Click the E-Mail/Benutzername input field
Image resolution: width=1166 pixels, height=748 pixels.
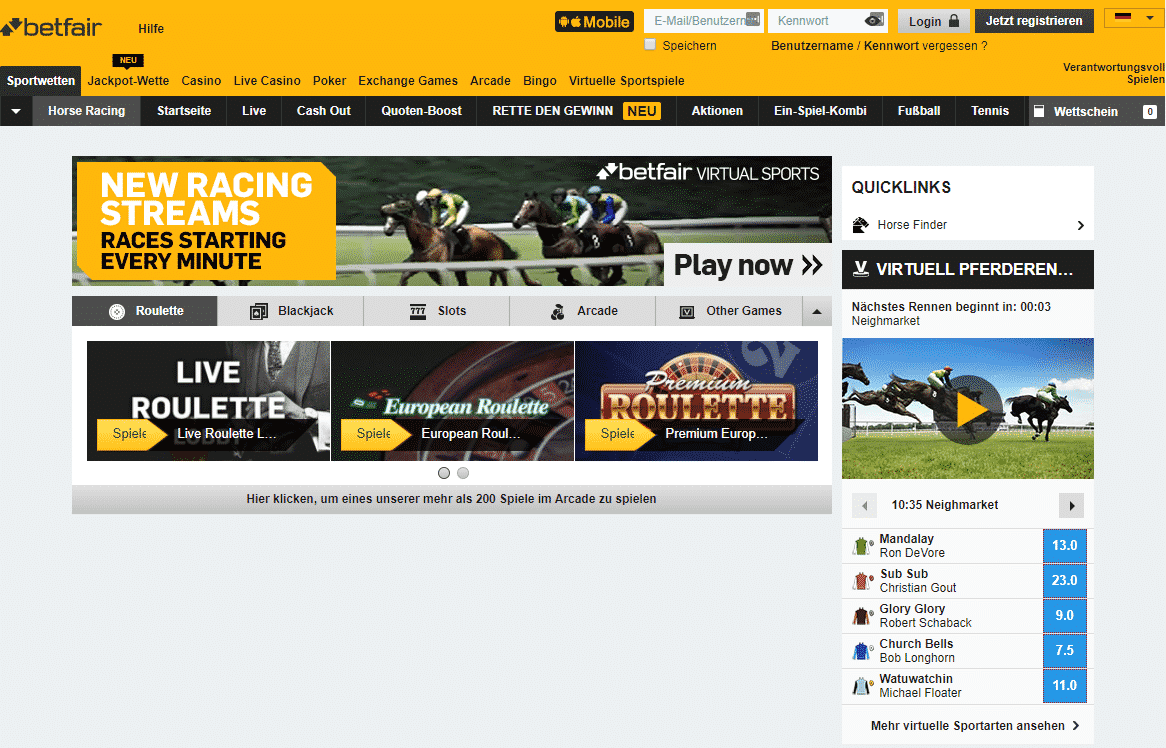pos(703,21)
